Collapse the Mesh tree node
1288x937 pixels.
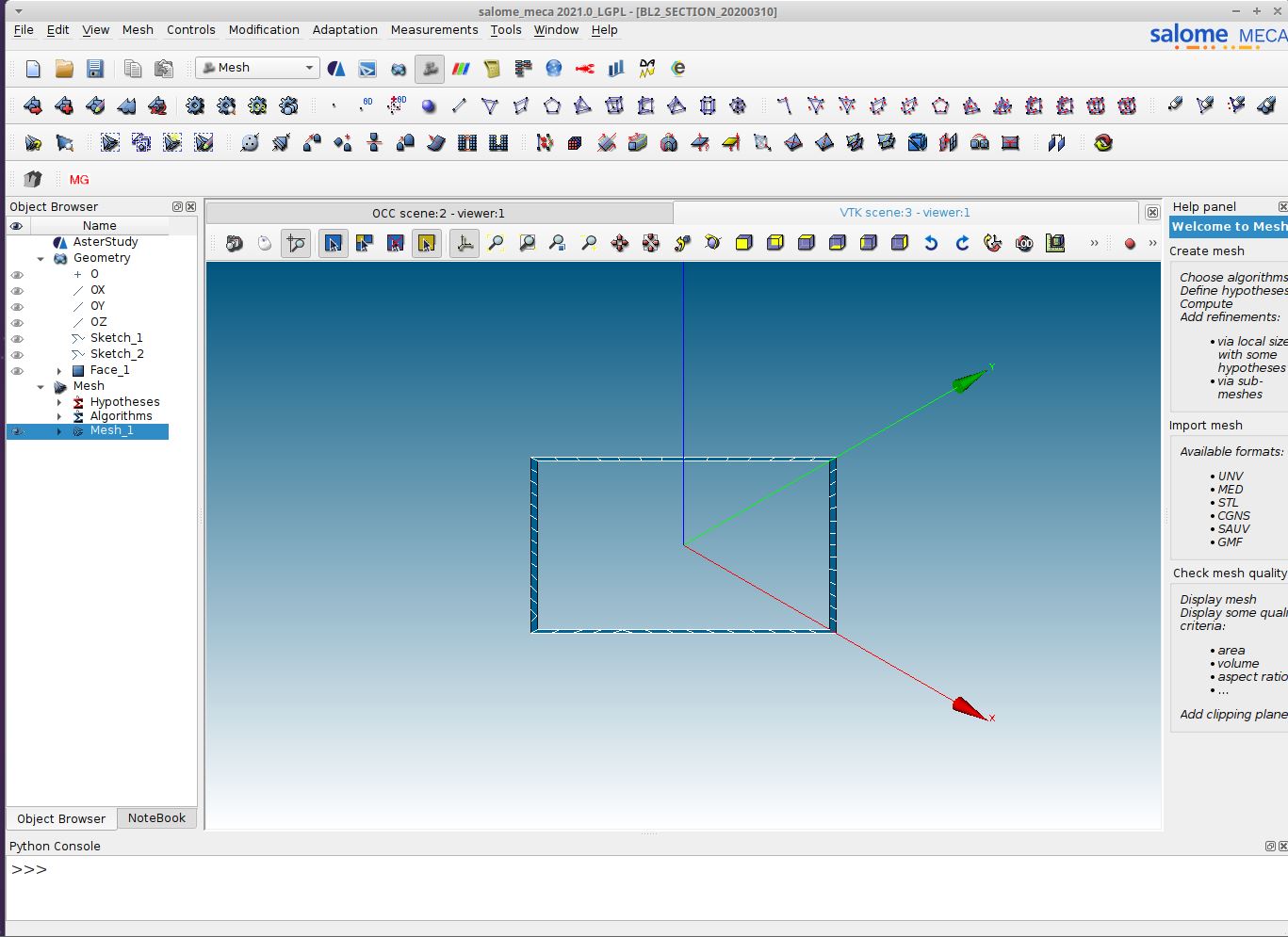coord(41,387)
